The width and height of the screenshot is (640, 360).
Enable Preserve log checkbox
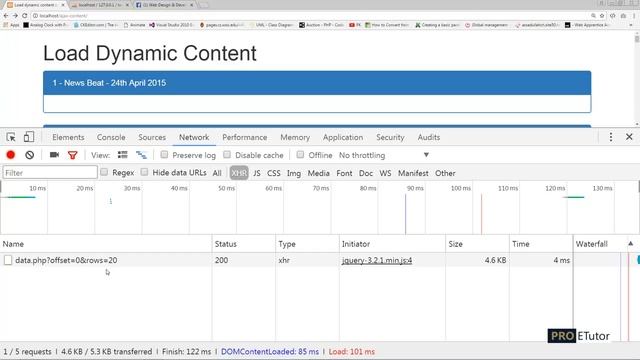coord(164,154)
